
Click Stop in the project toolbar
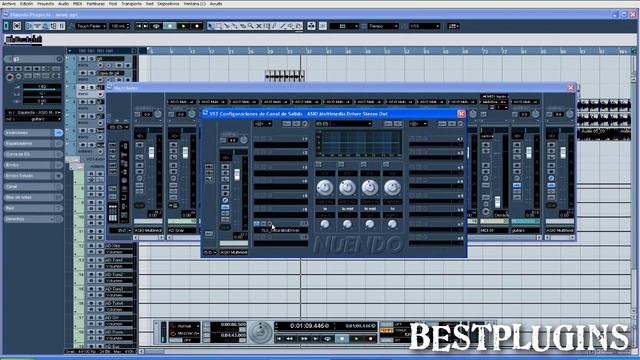click(x=170, y=26)
